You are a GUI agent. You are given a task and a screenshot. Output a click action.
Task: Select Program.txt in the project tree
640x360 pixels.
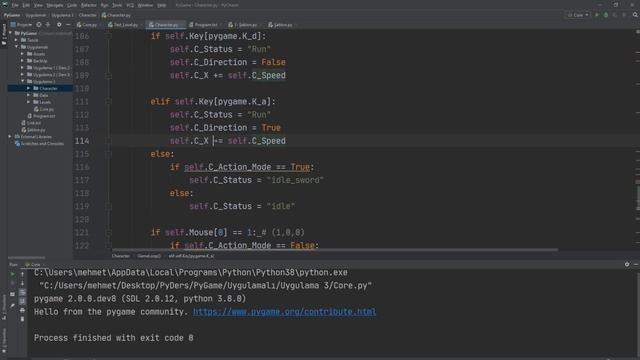[41, 116]
